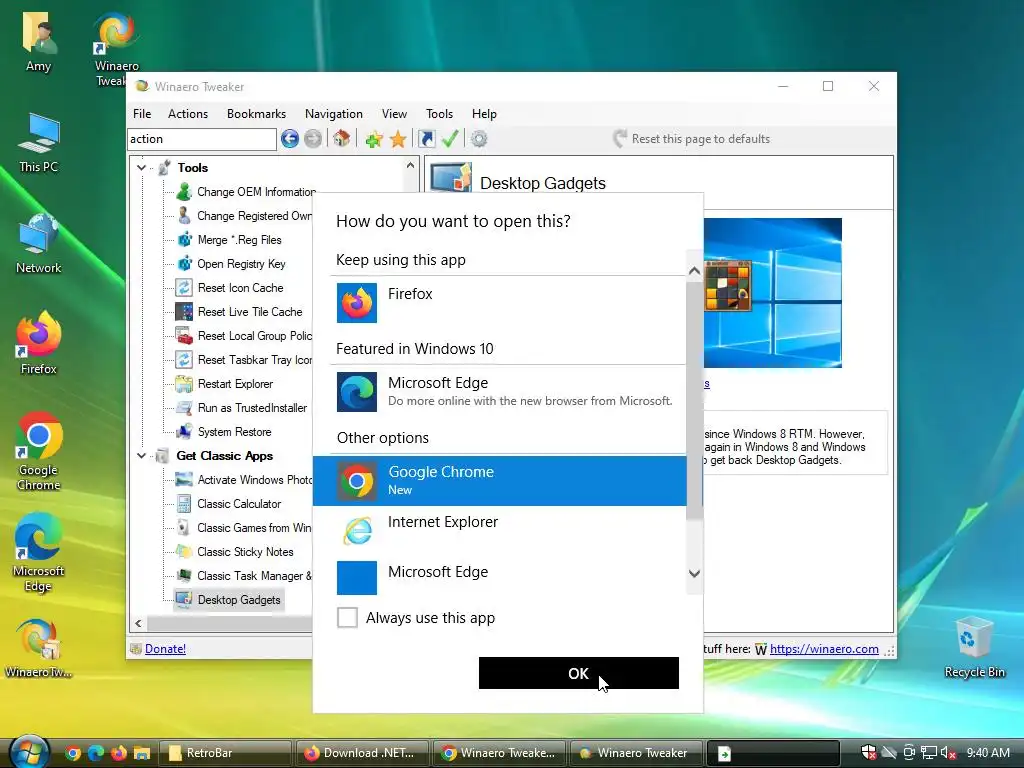Viewport: 1024px width, 768px height.
Task: Click the muted volume tray icon
Action: click(948, 753)
